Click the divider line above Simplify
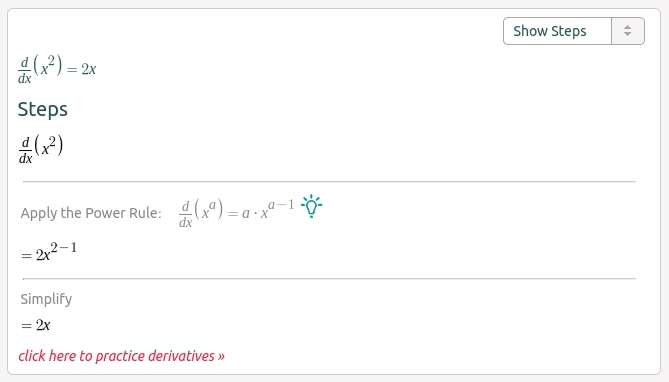The width and height of the screenshot is (669, 382). pos(329,279)
